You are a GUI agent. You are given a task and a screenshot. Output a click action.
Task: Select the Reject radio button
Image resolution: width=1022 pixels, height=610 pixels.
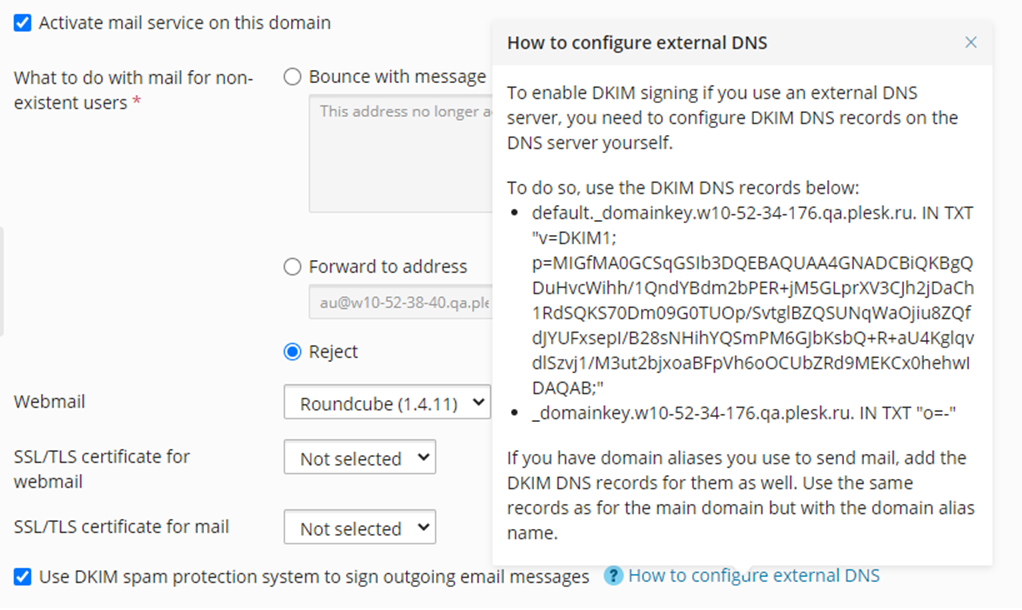[293, 352]
